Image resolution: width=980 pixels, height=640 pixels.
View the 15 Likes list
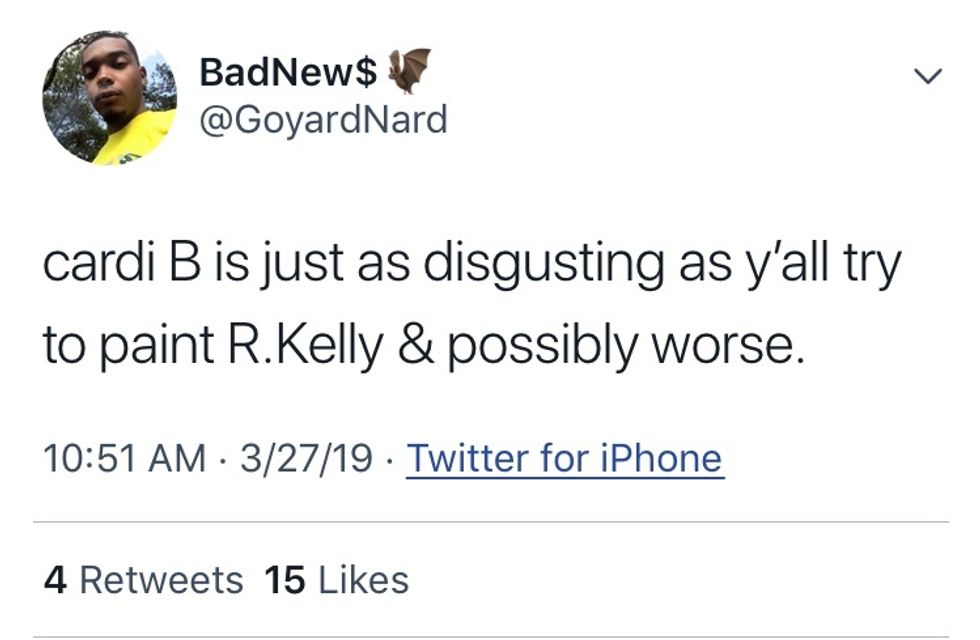click(x=335, y=580)
